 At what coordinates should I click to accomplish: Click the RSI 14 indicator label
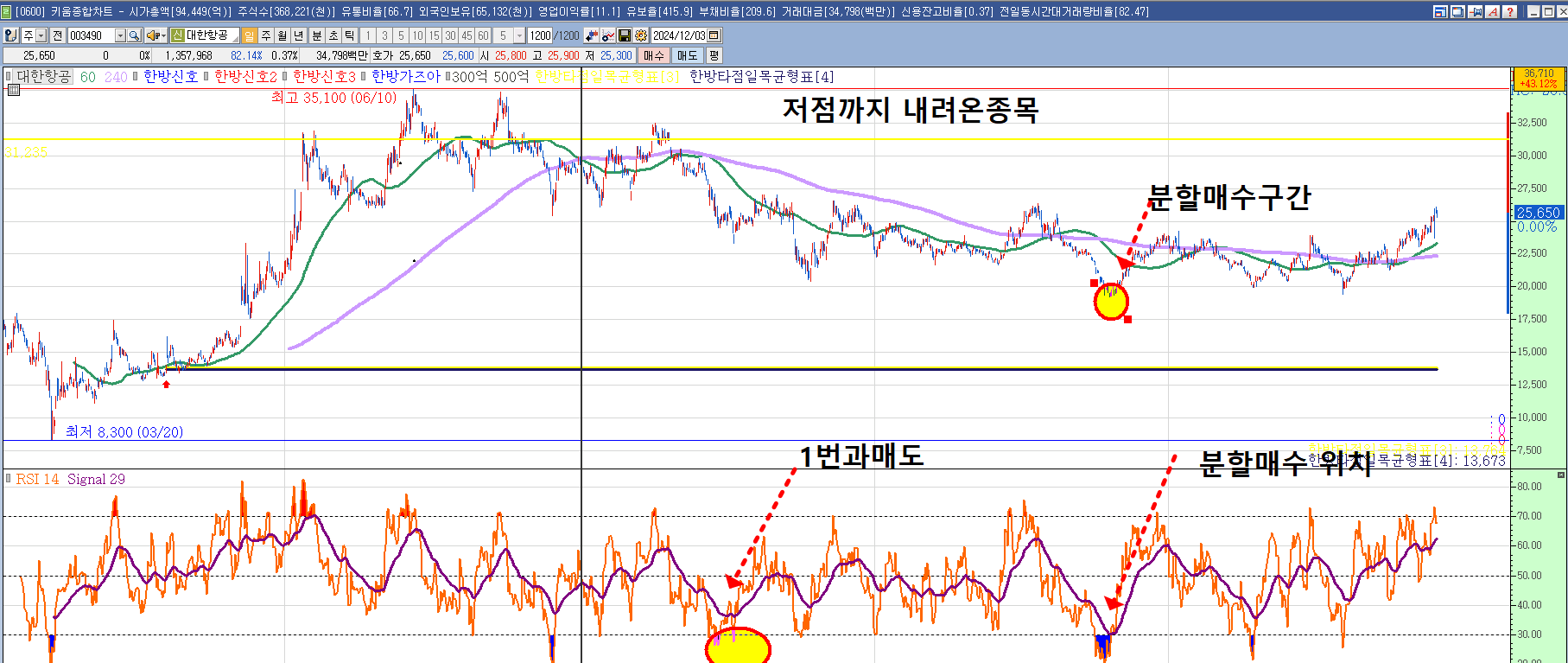tap(37, 479)
